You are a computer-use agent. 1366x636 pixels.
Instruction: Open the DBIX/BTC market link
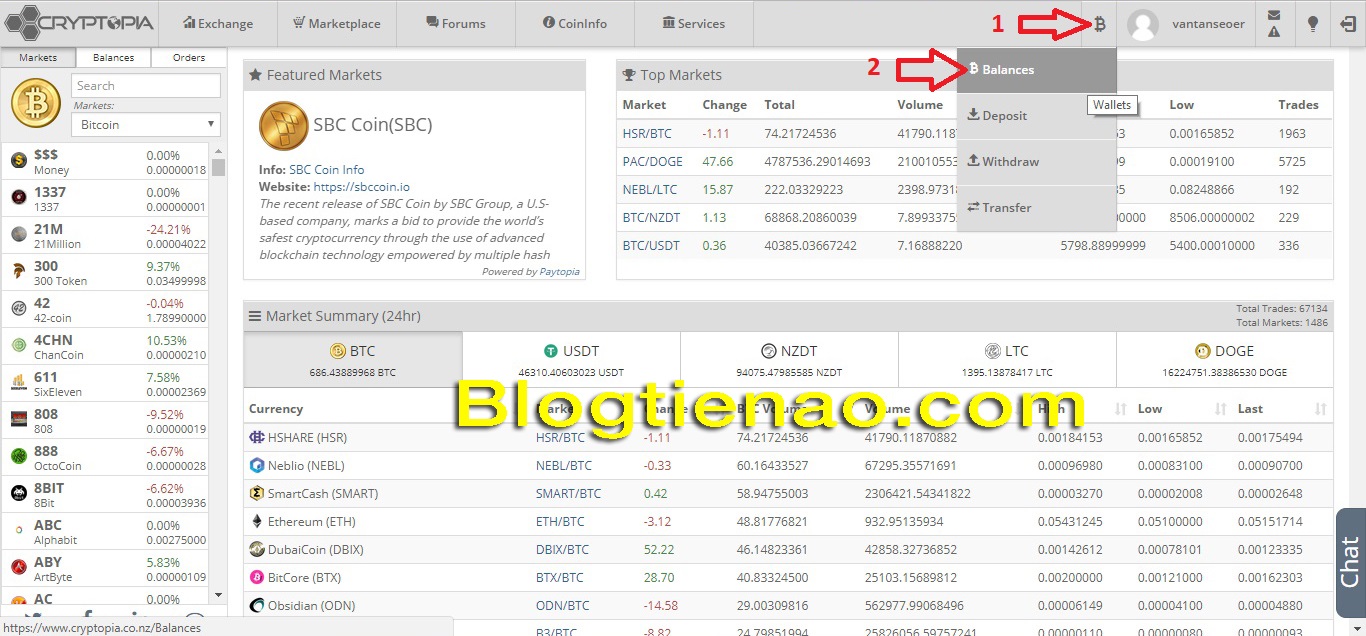click(562, 549)
